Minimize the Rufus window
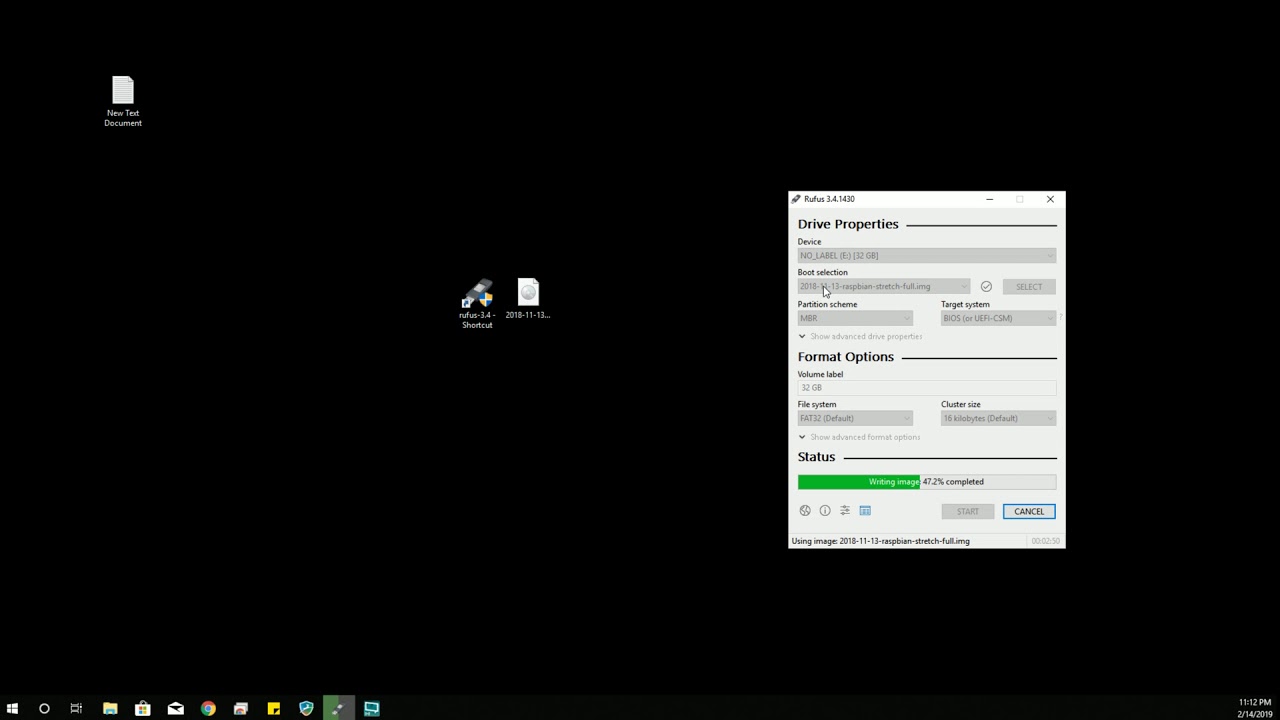Viewport: 1280px width, 720px height. coord(990,199)
